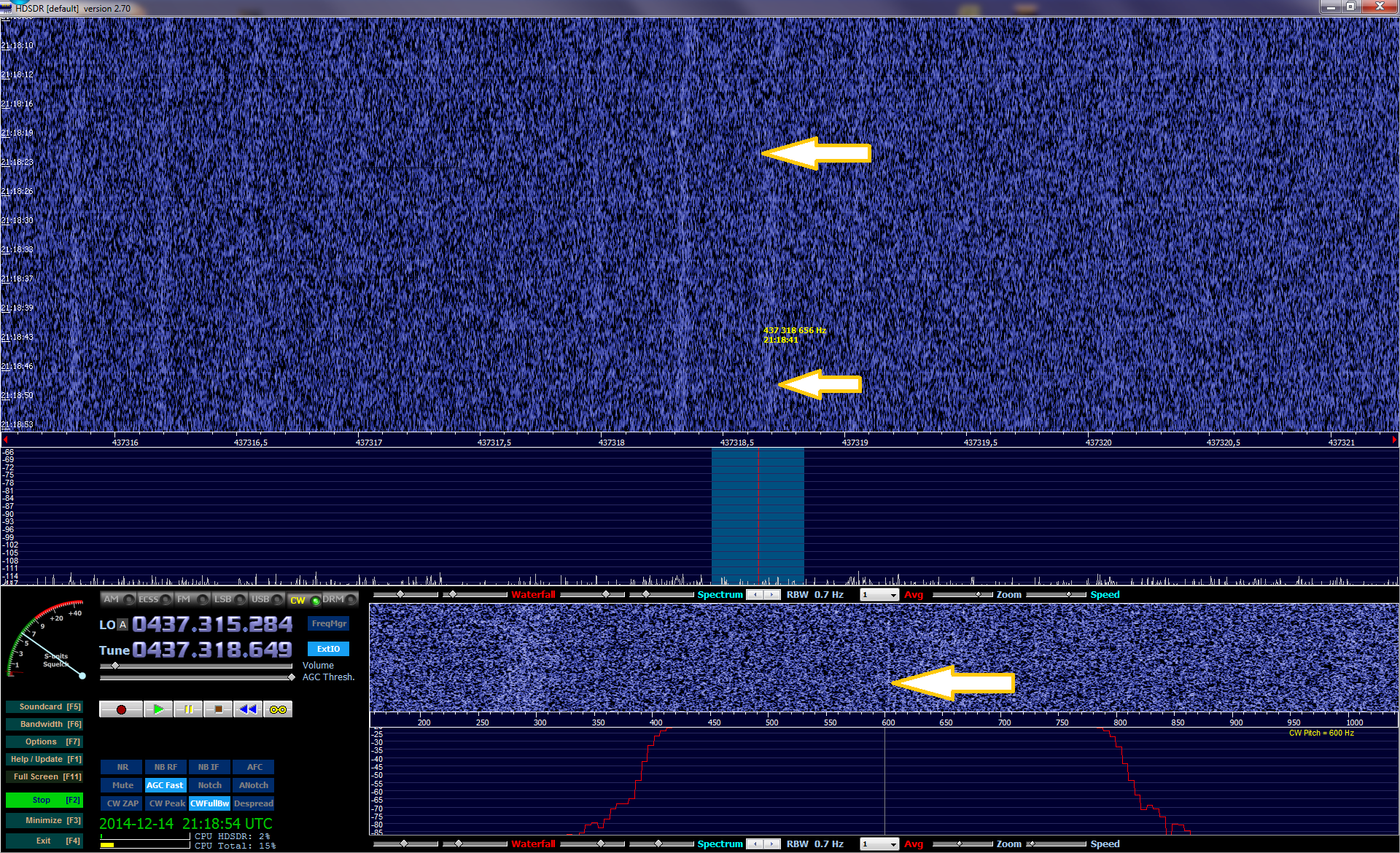Click the brown stop playback icon

(x=218, y=709)
